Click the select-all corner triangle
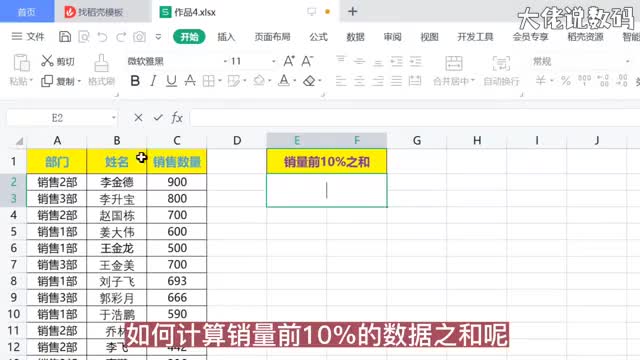Image resolution: width=640 pixels, height=360 pixels. click(19, 141)
